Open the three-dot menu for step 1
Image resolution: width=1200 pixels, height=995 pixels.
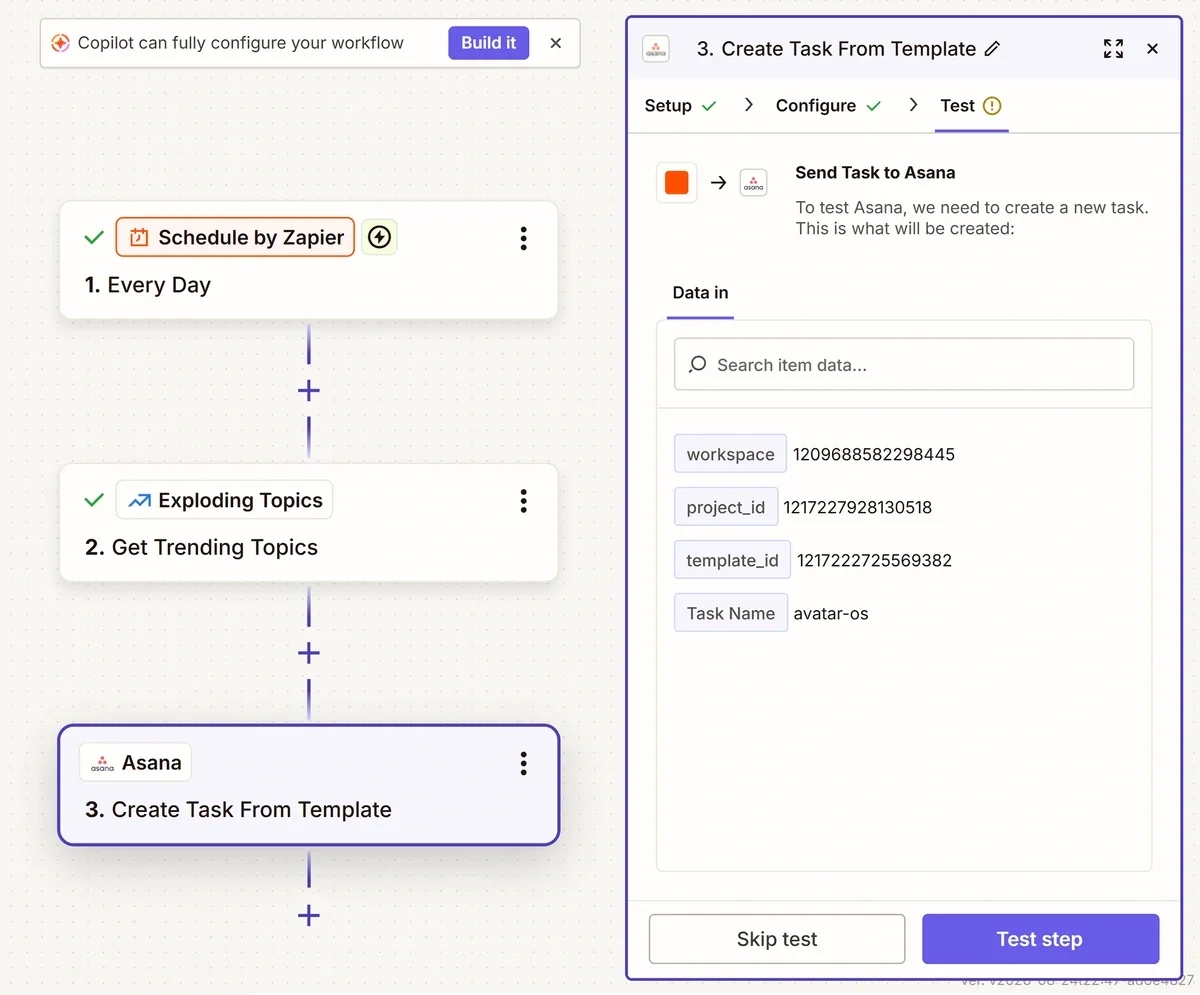click(x=523, y=238)
